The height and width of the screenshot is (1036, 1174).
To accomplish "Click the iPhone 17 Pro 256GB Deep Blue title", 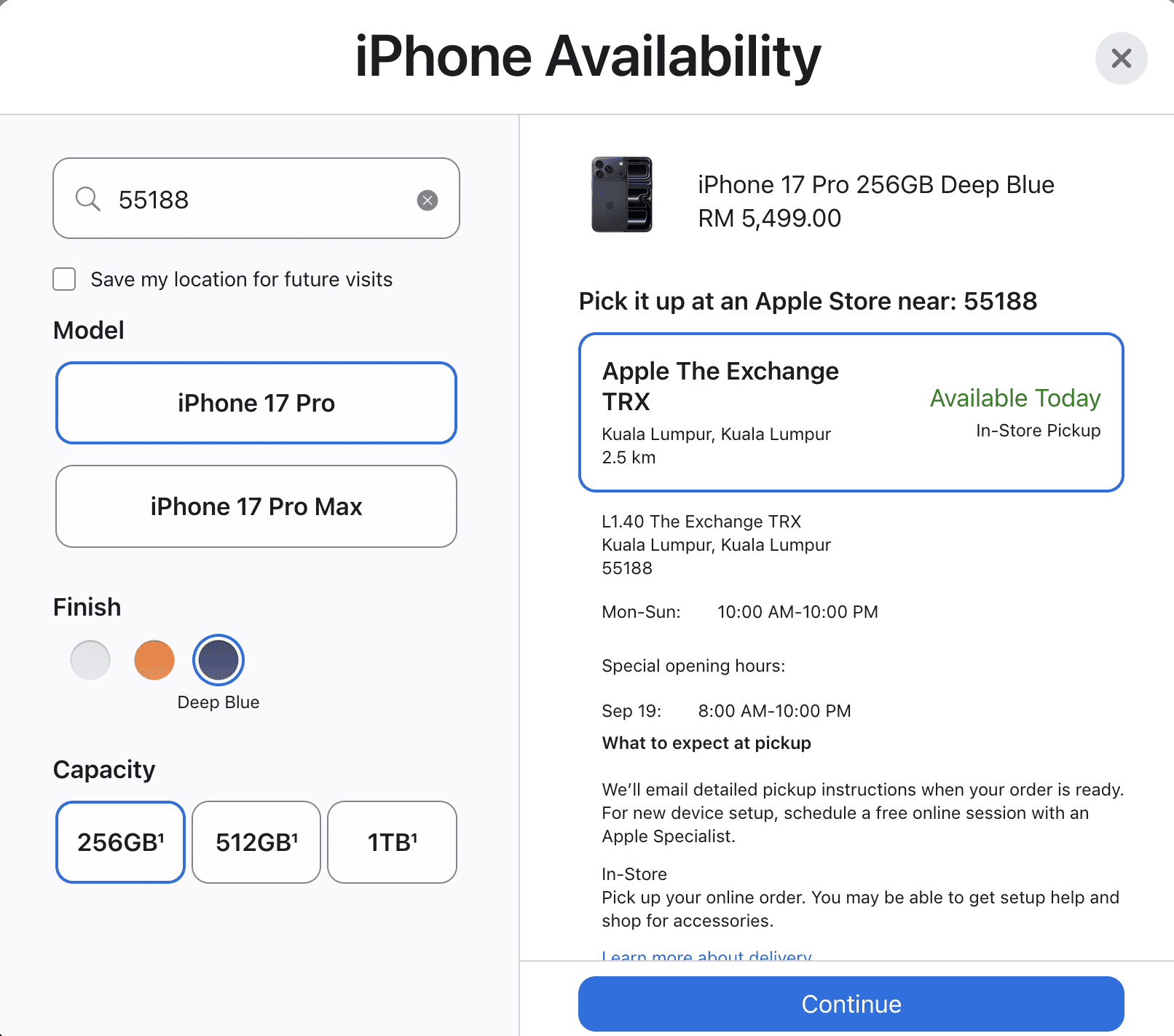I will click(x=875, y=184).
